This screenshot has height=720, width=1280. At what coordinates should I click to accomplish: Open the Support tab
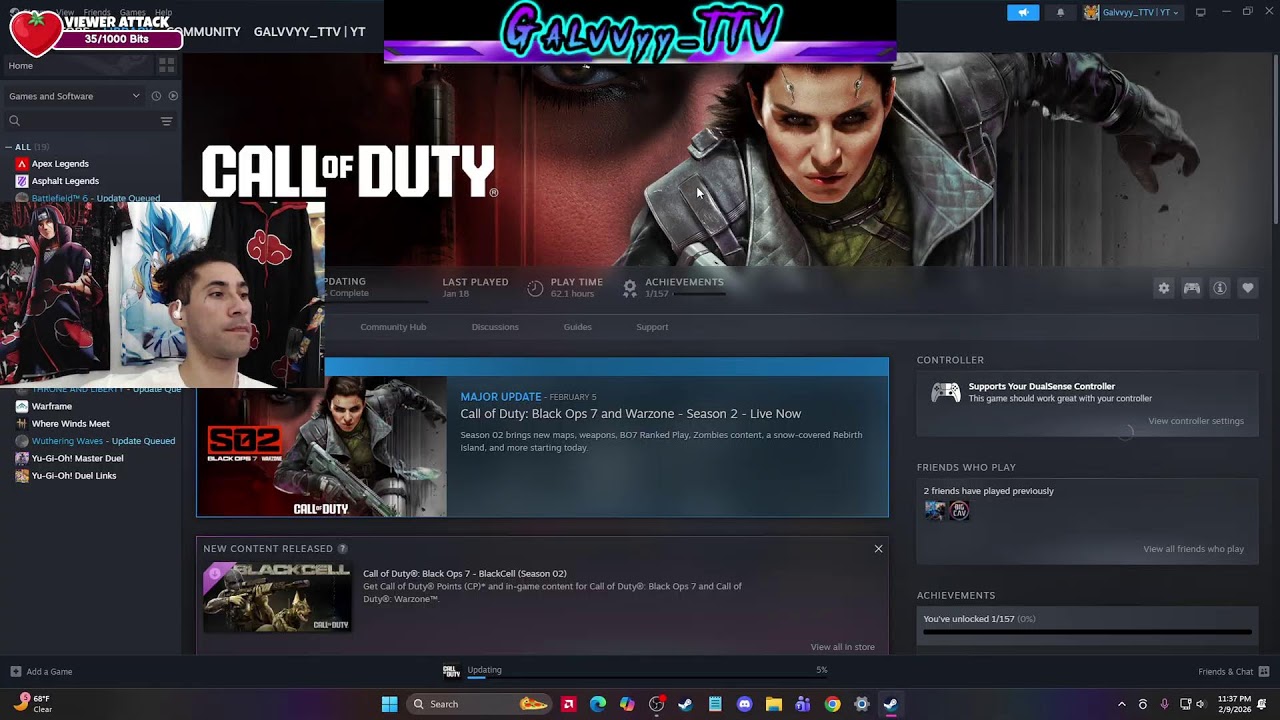pyautogui.click(x=652, y=327)
